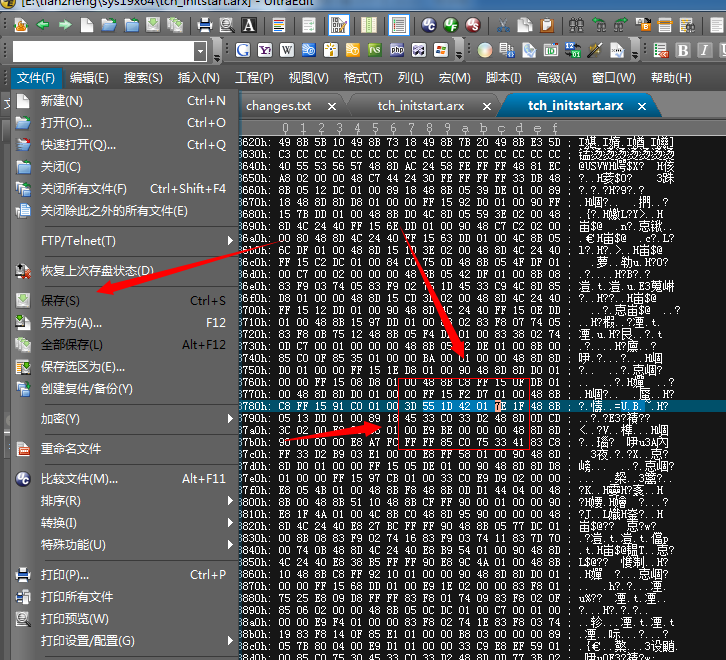Click the magic wand toolbar icon
Image resolution: width=726 pixels, height=660 pixels.
595,50
